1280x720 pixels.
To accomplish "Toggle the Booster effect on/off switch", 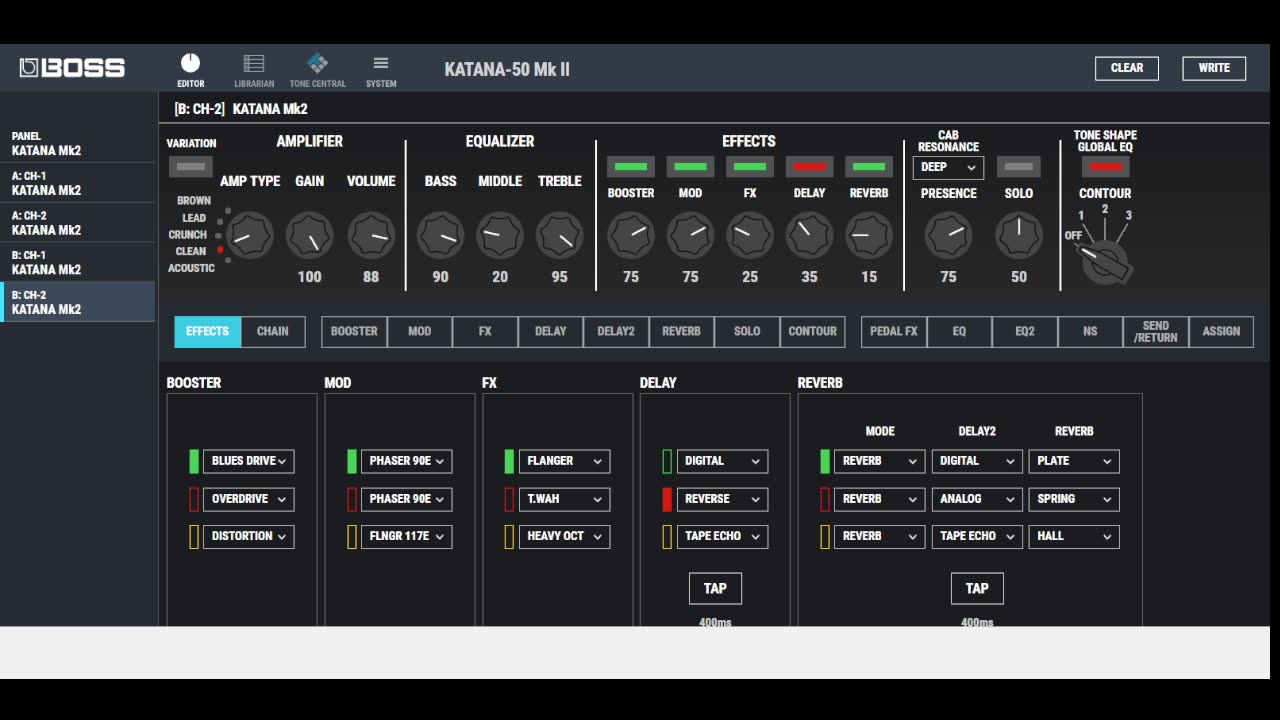I will tap(631, 166).
